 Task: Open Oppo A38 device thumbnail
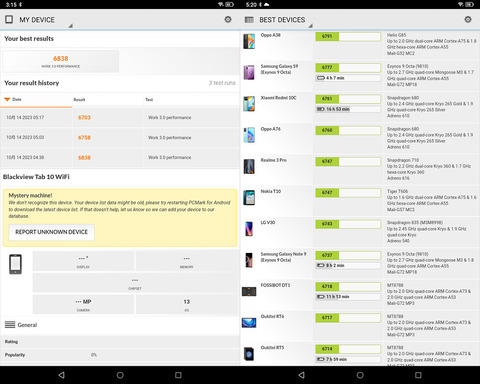(x=249, y=41)
